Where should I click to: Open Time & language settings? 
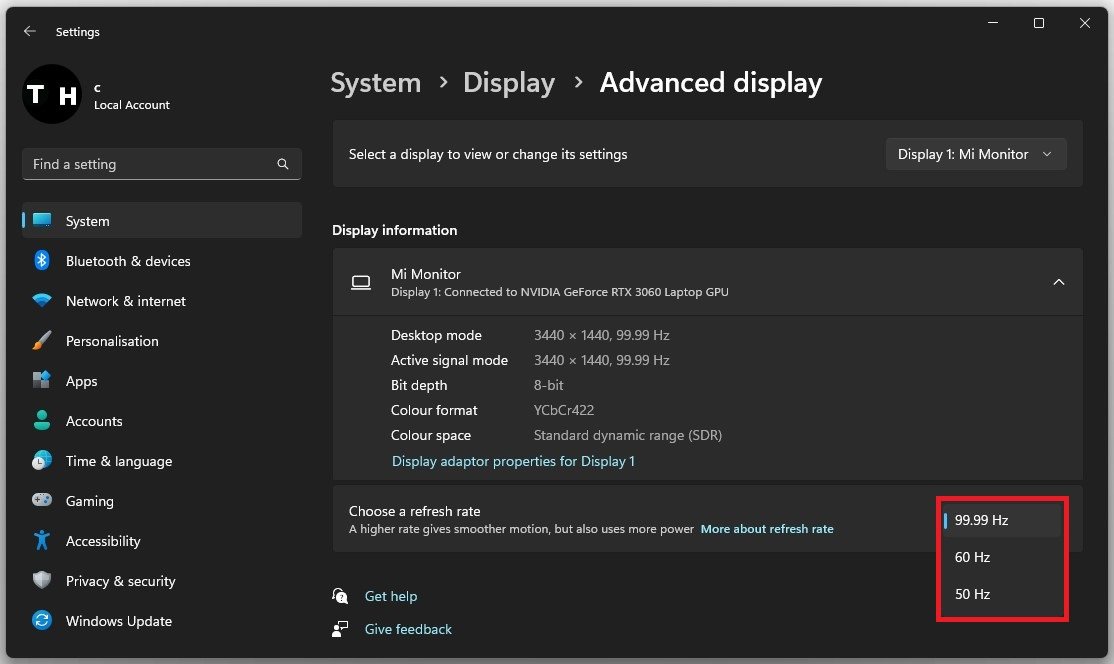(118, 461)
